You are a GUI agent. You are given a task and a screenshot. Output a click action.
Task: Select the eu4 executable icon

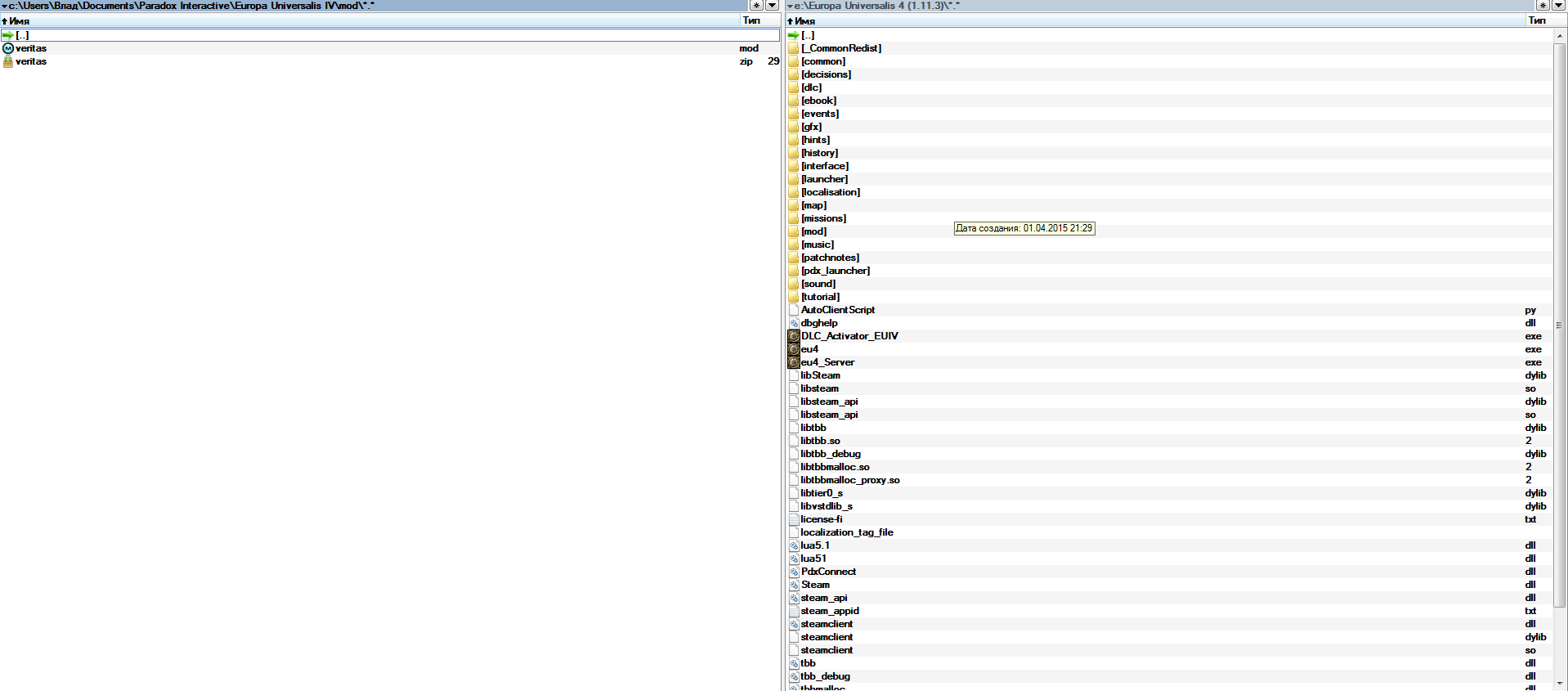tap(794, 349)
